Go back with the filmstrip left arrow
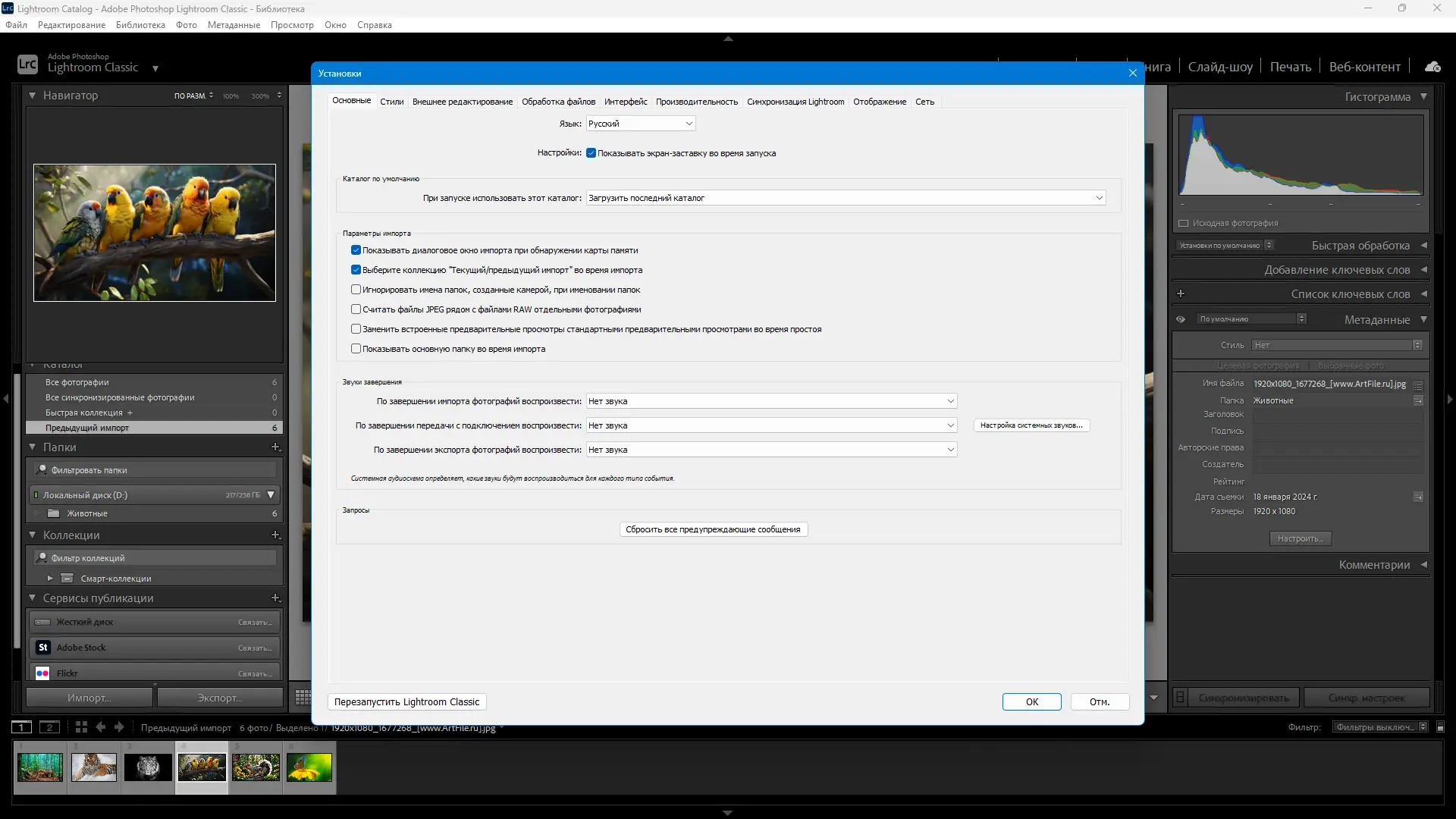 pos(100,726)
